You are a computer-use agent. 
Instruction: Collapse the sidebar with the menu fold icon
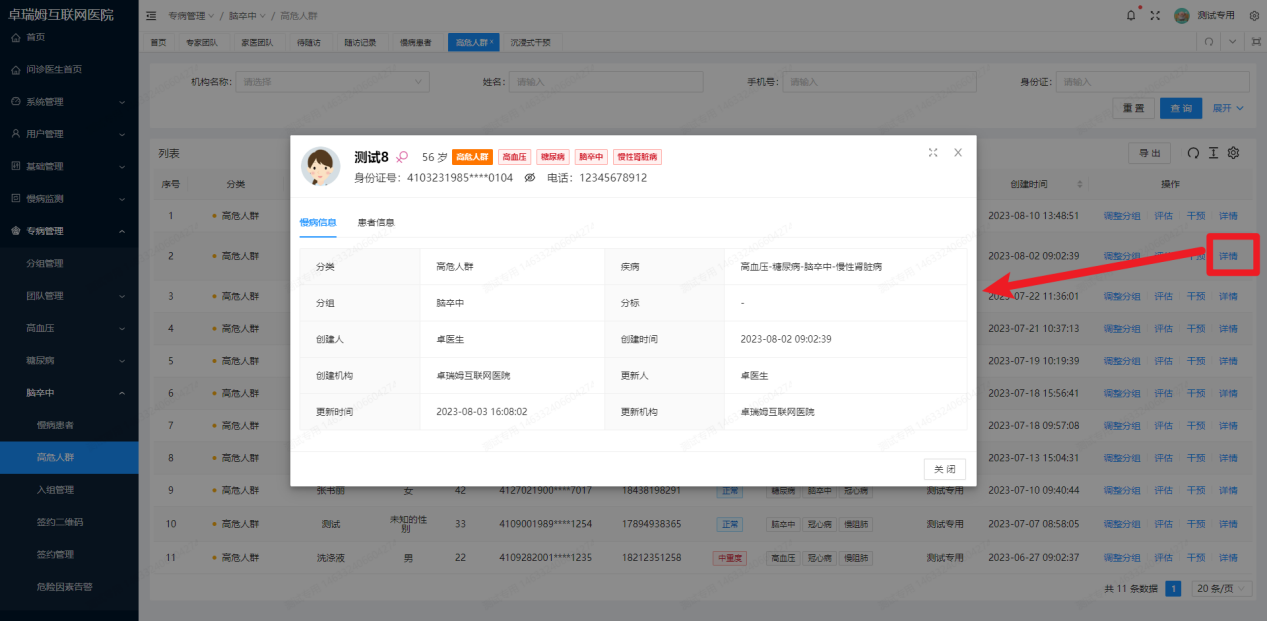click(x=151, y=16)
